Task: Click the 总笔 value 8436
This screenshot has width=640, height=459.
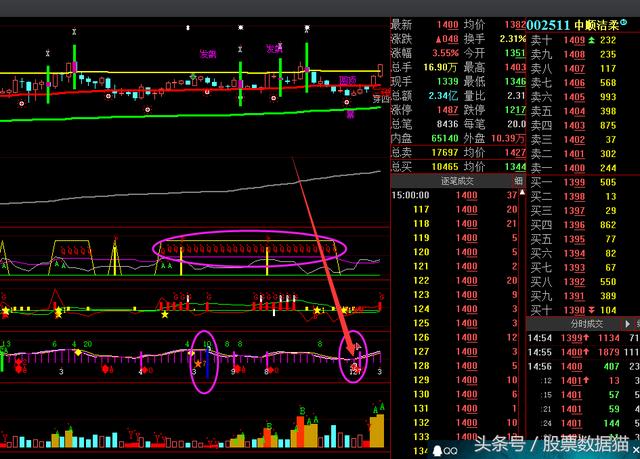Action: [447, 124]
